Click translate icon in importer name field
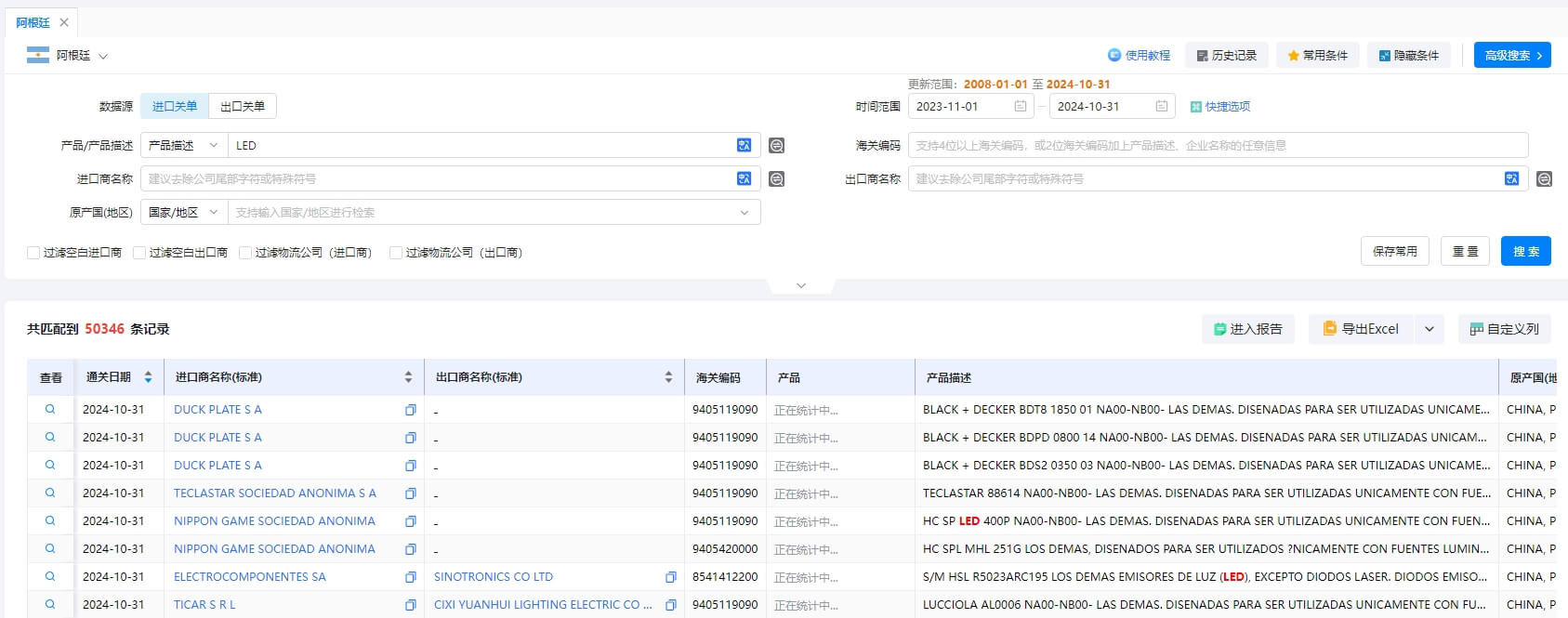 point(744,178)
